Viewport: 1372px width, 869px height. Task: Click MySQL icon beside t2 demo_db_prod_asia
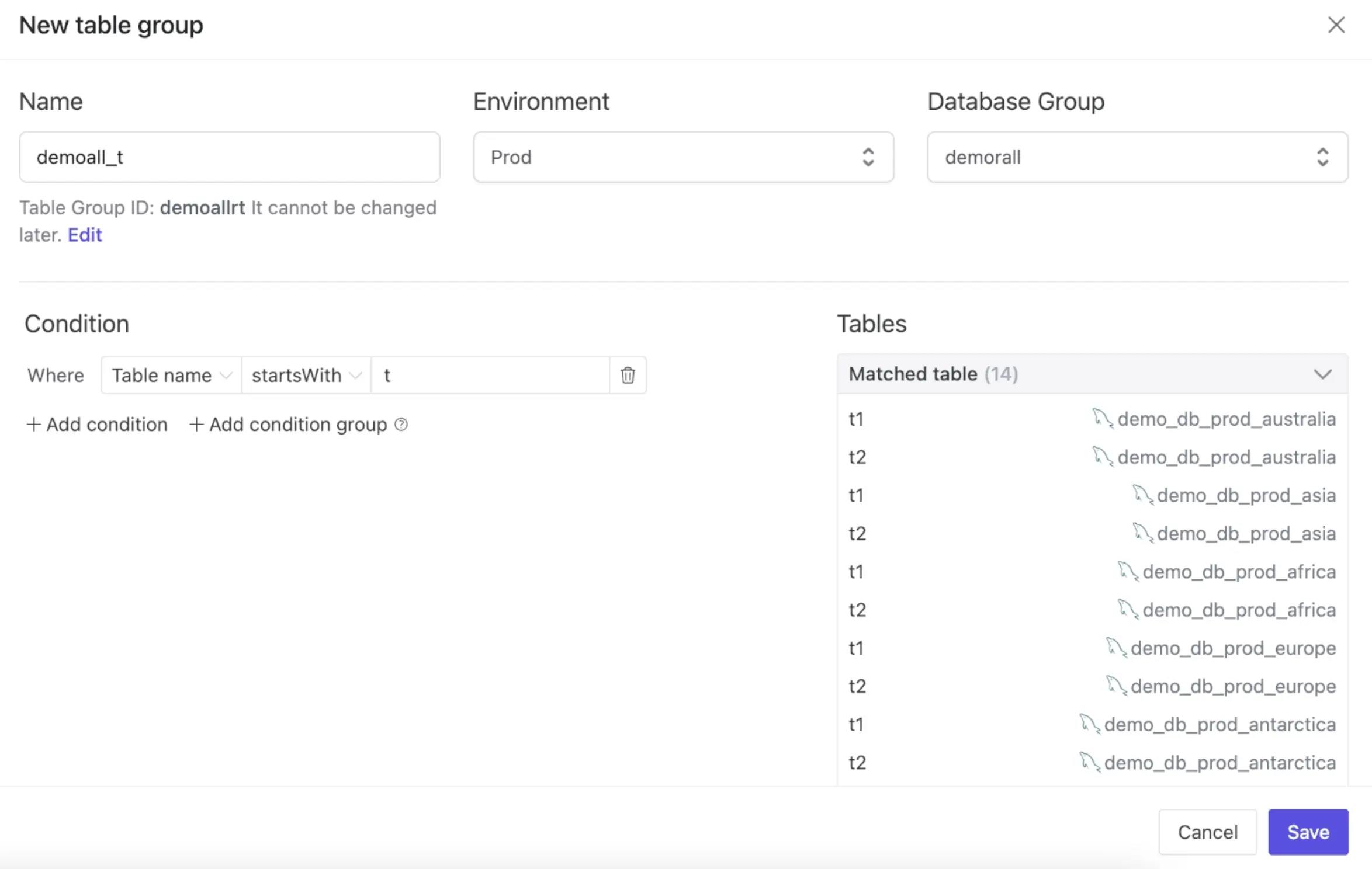tap(1143, 533)
